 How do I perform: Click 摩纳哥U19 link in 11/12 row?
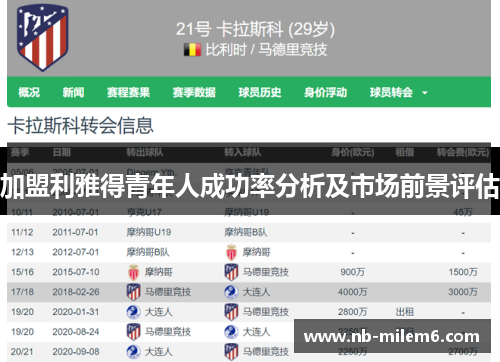point(149,232)
